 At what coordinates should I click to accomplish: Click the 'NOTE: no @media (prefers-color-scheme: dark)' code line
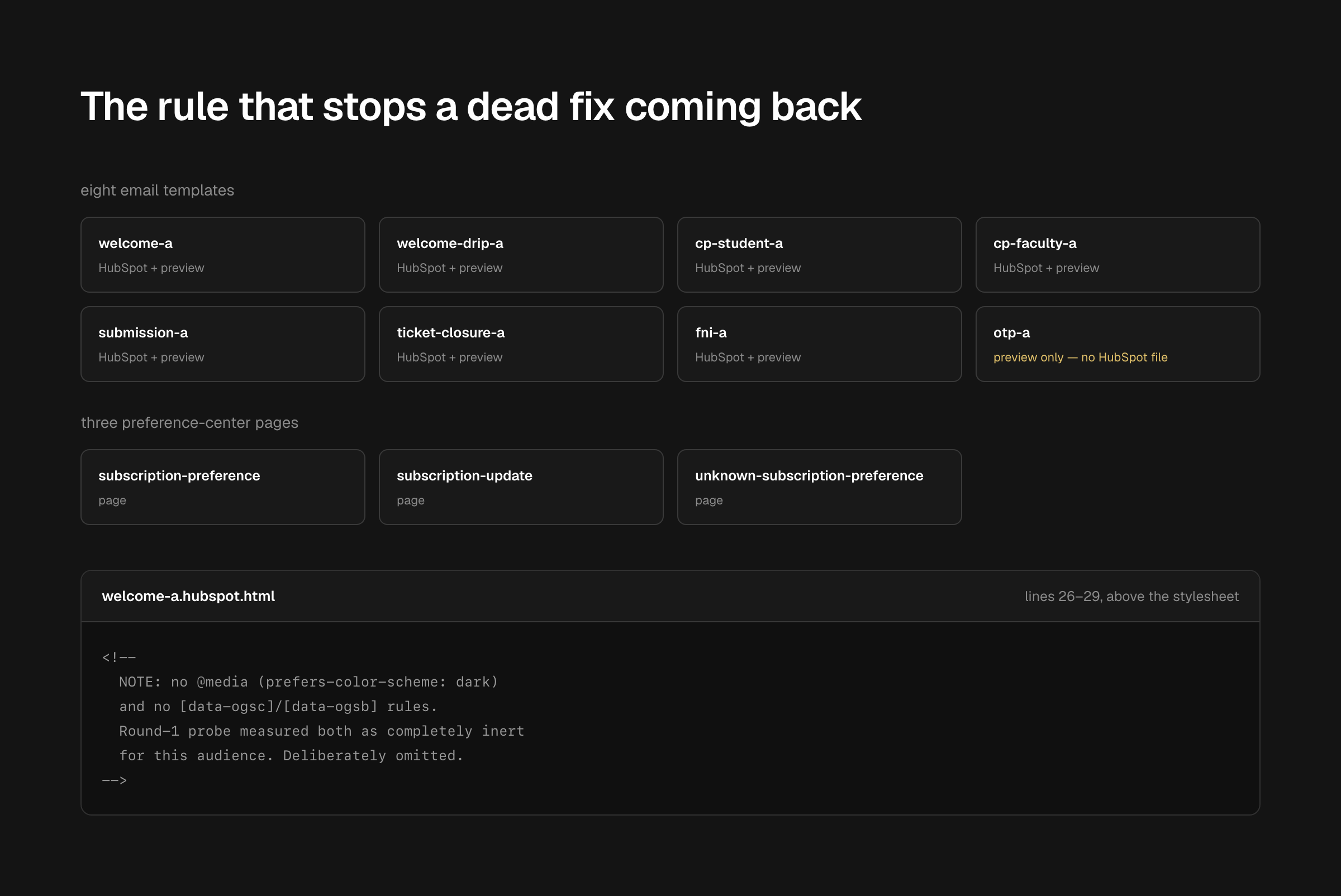point(308,681)
